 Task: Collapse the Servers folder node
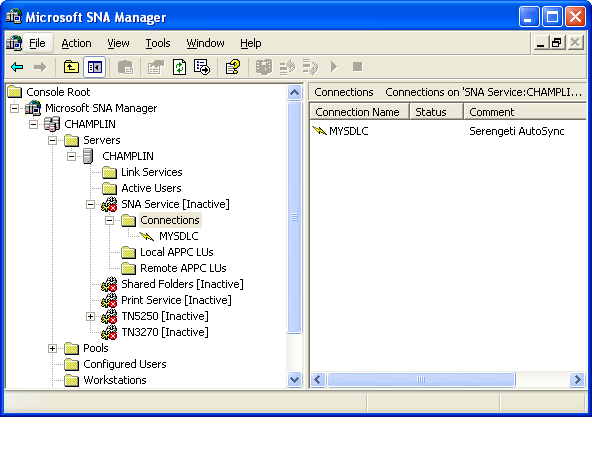[52, 140]
